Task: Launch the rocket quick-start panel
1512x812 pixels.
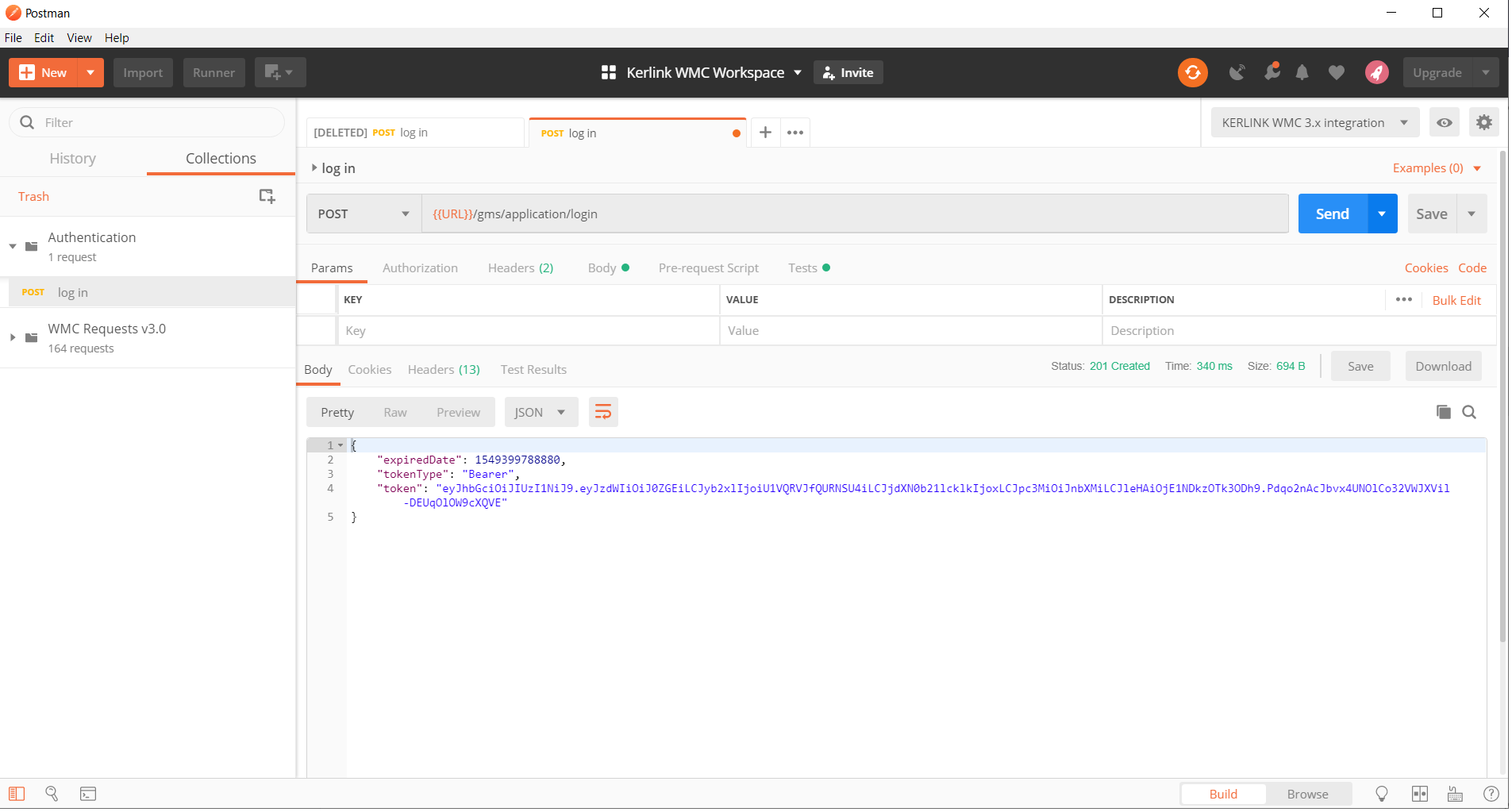Action: pos(1377,72)
